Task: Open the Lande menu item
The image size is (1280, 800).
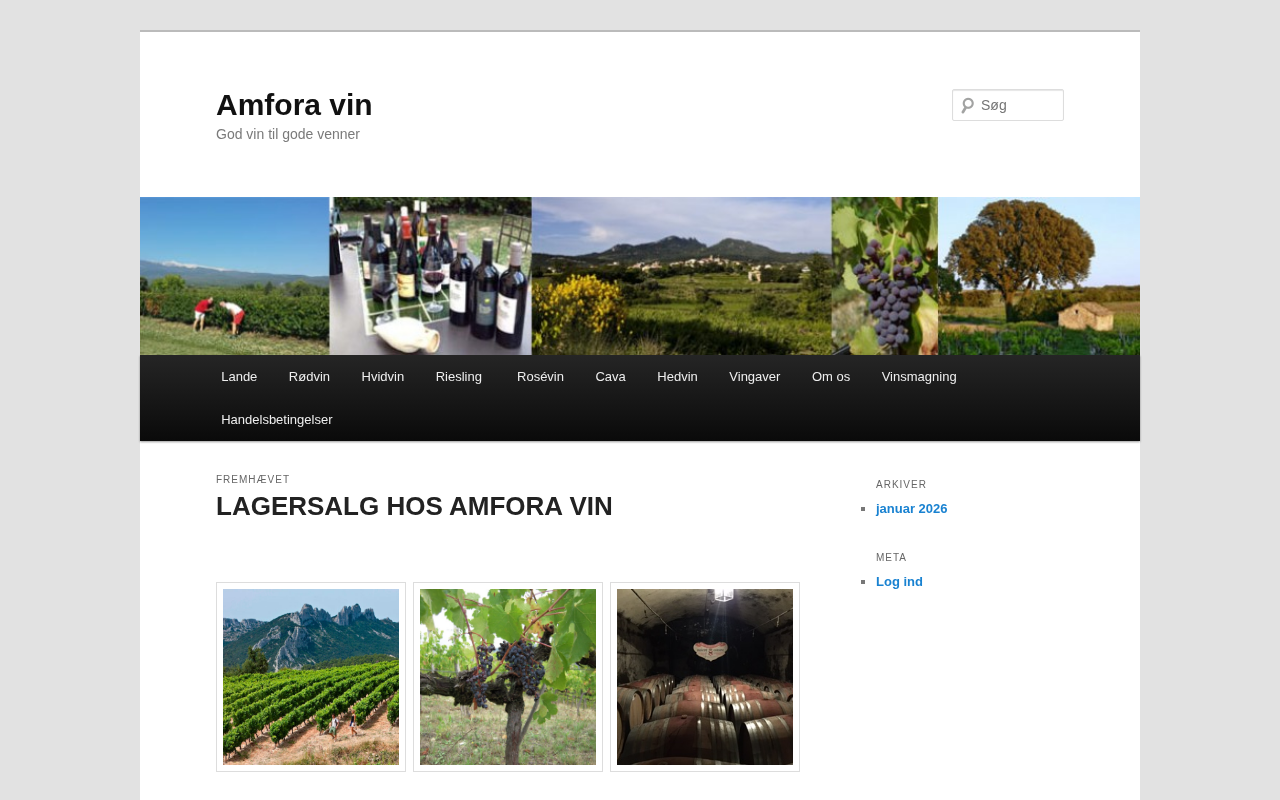Action: tap(239, 377)
